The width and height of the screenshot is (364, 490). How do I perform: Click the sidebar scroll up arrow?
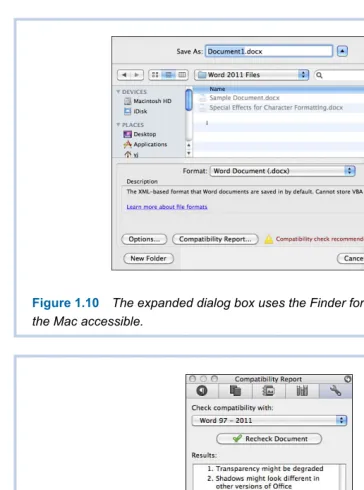coord(189,145)
